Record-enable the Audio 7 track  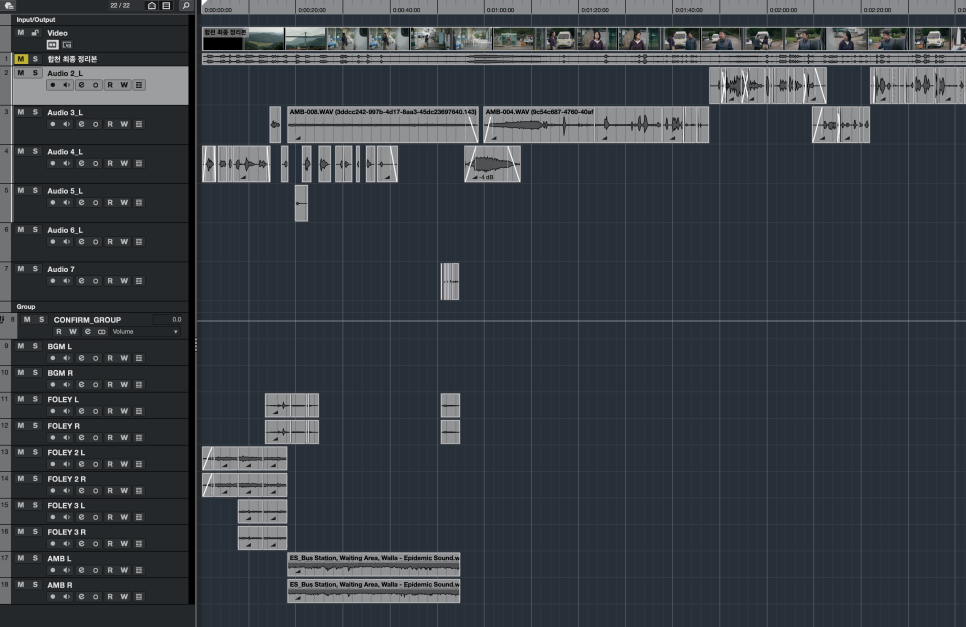coord(52,281)
